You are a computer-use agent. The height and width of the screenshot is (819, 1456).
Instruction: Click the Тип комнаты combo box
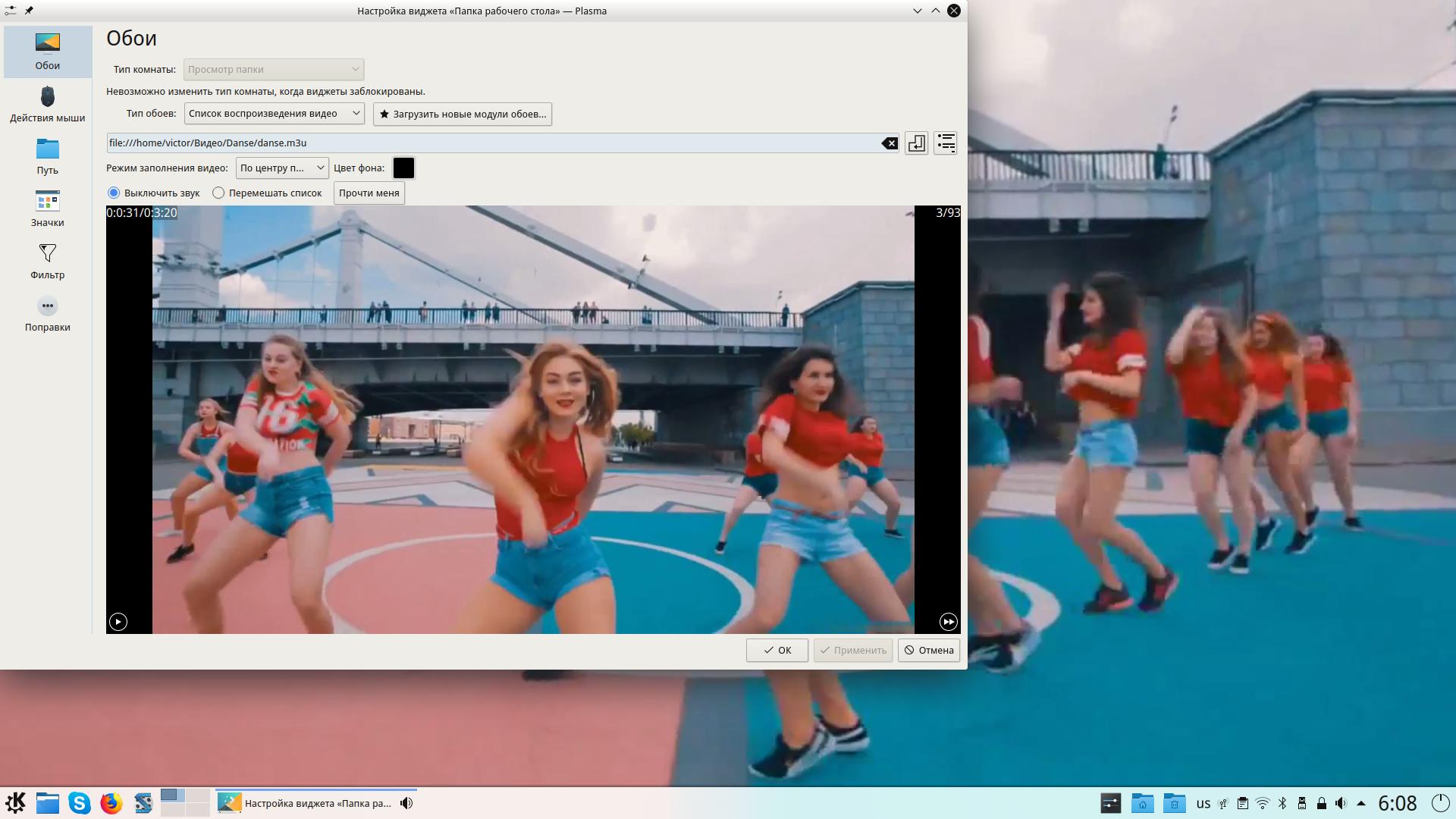click(274, 69)
